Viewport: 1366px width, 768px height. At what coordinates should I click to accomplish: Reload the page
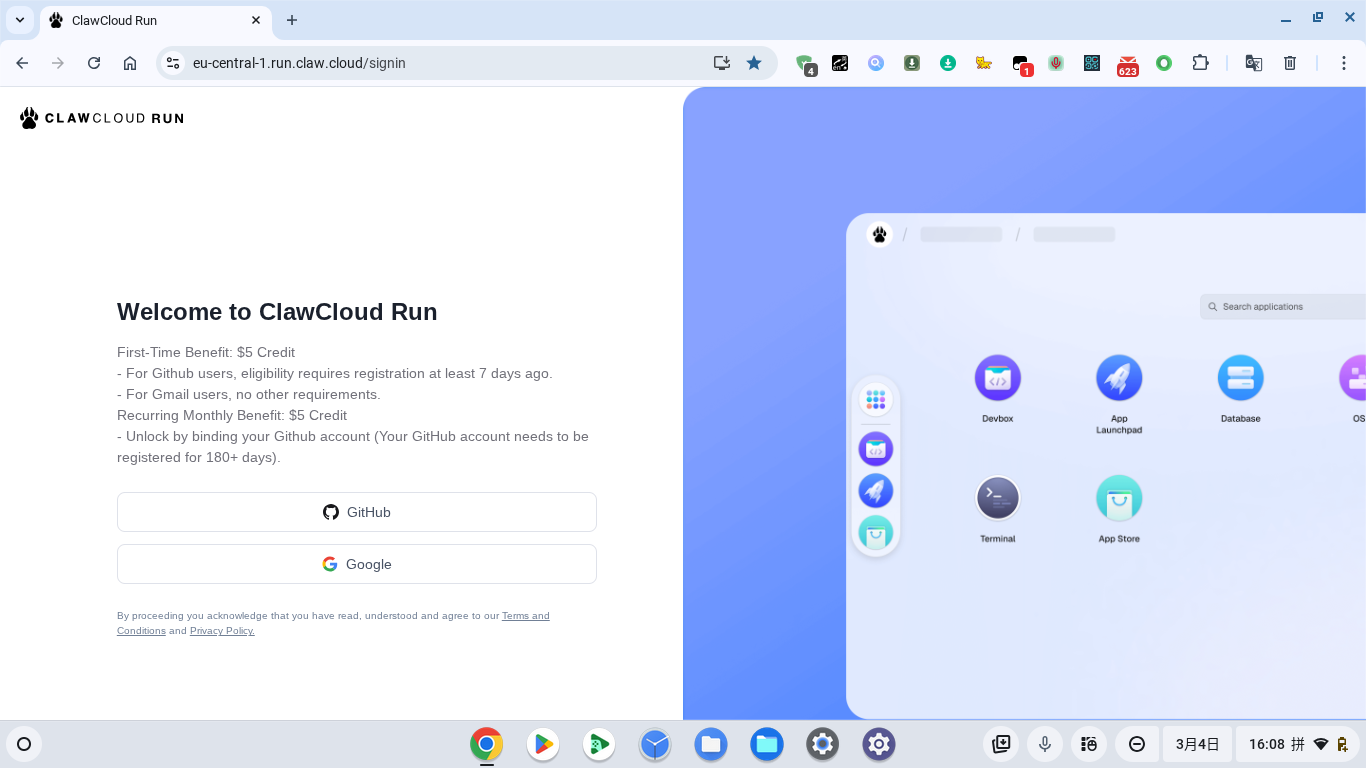click(94, 63)
